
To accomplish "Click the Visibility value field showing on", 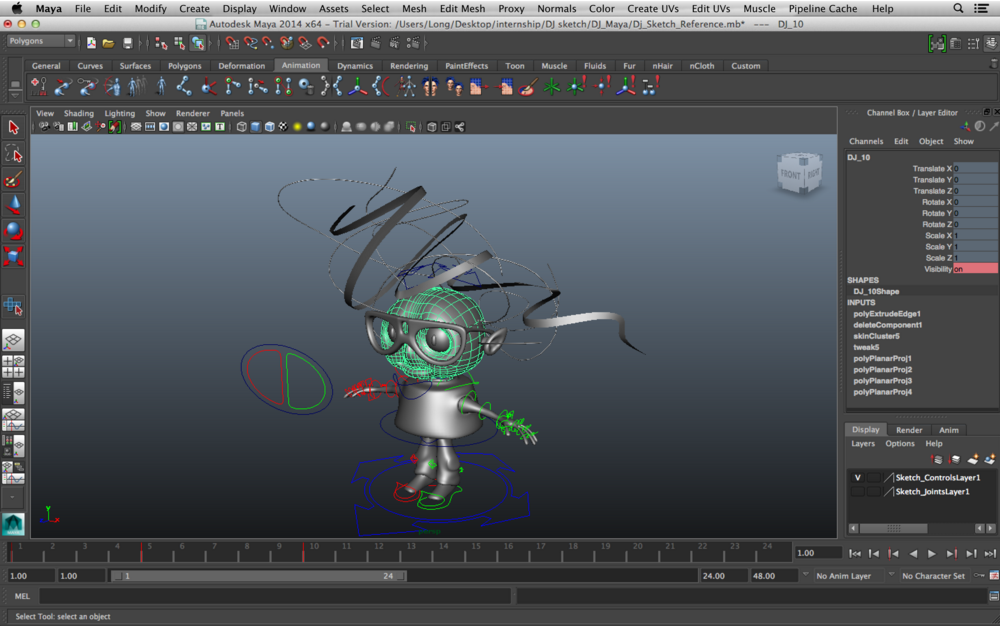I will click(x=974, y=269).
